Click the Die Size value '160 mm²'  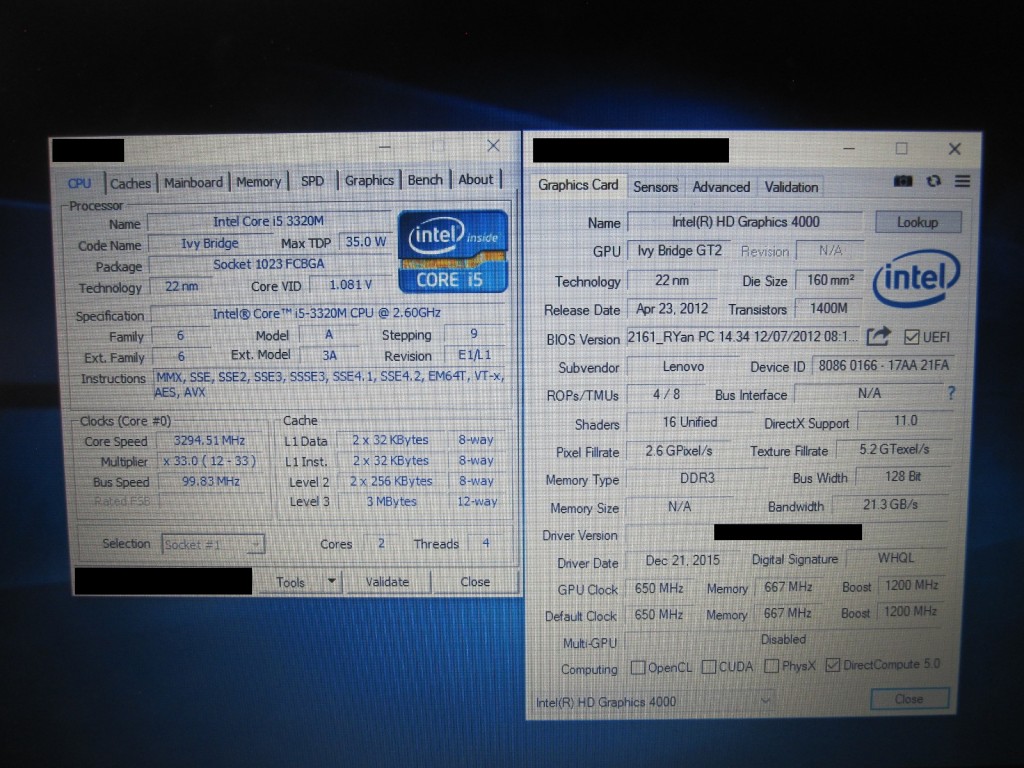830,280
